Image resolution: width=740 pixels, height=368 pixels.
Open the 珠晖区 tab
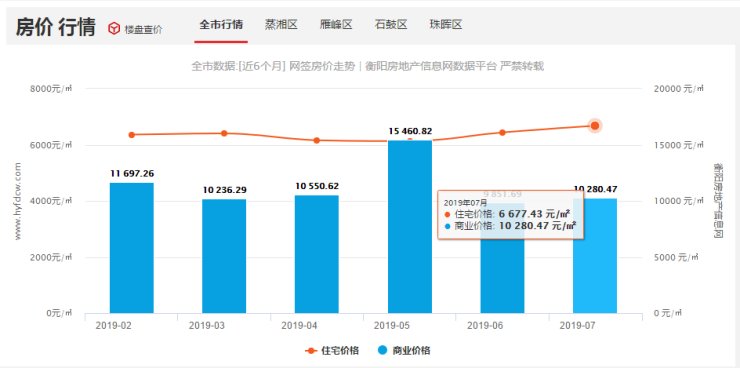tap(446, 25)
